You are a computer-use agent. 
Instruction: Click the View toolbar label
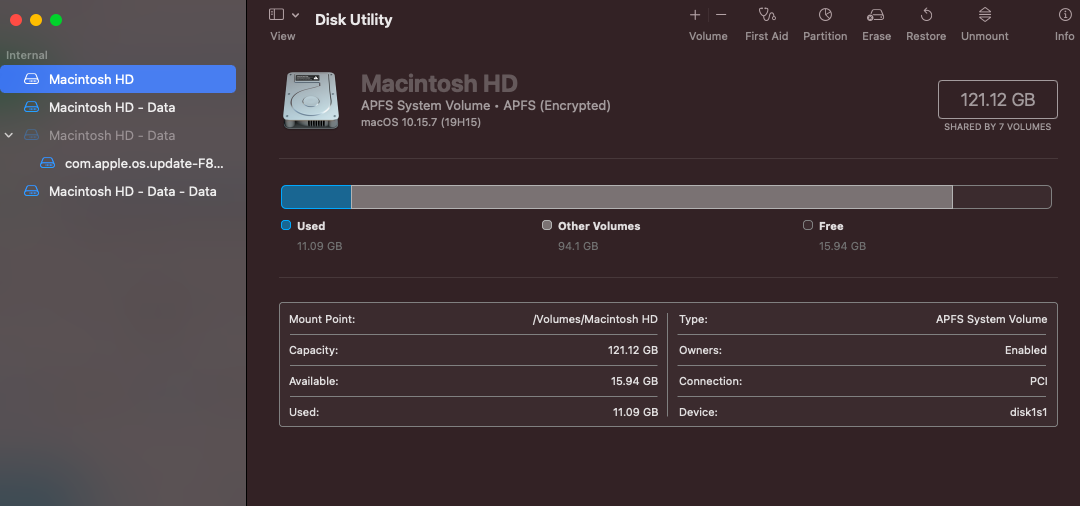click(282, 36)
